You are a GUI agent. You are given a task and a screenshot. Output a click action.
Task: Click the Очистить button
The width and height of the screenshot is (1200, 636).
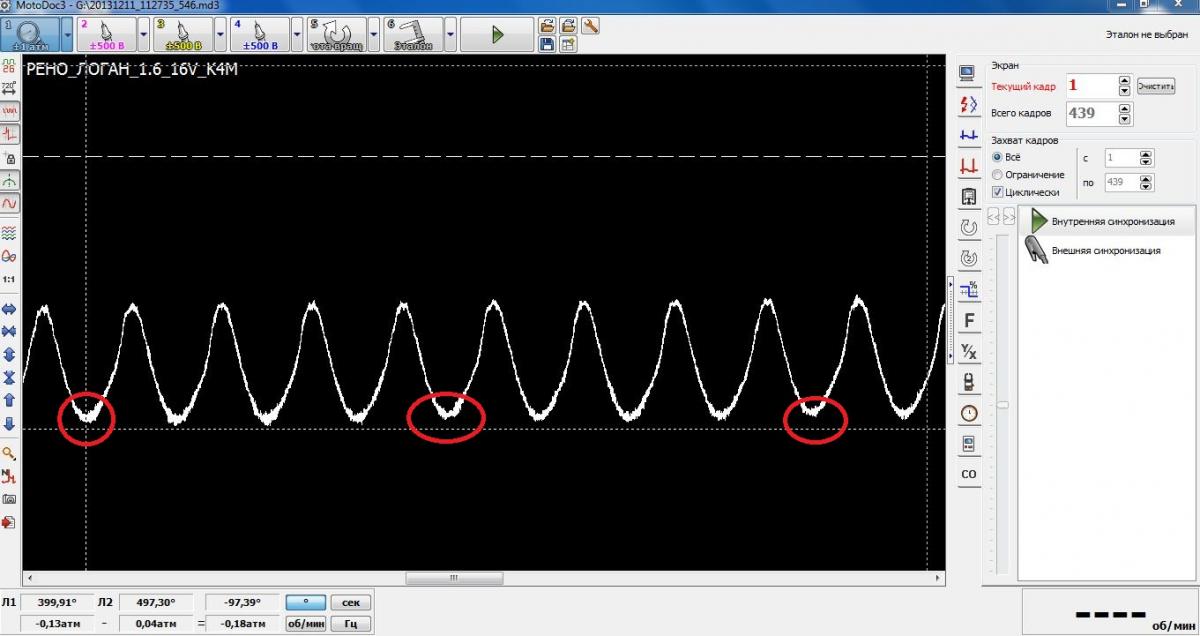point(1156,86)
